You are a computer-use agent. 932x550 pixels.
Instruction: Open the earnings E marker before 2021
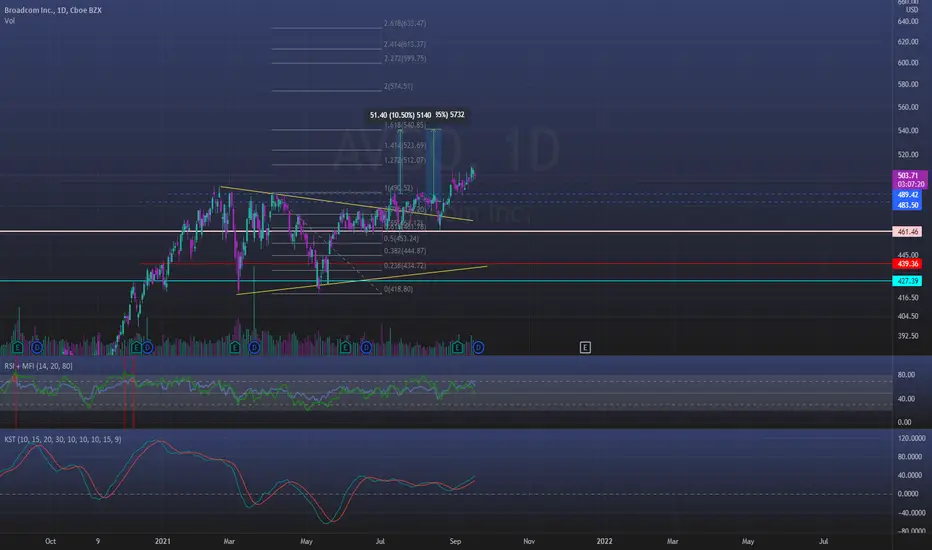pyautogui.click(x=136, y=347)
